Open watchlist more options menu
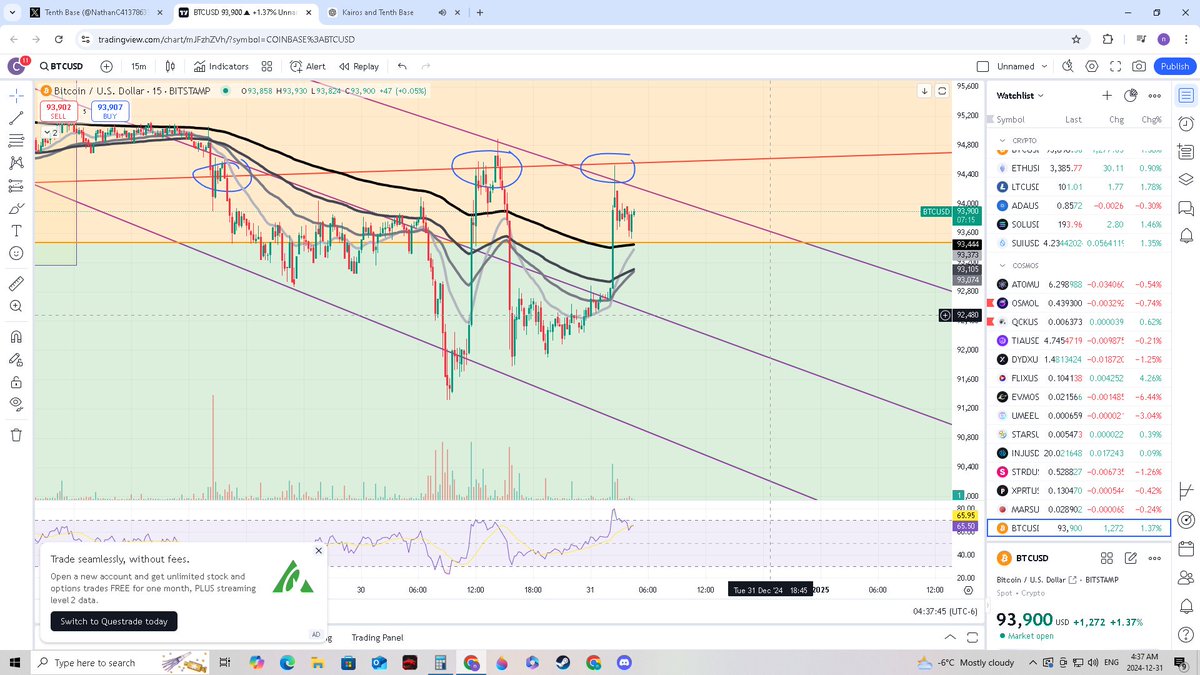1200x675 pixels. (1154, 96)
